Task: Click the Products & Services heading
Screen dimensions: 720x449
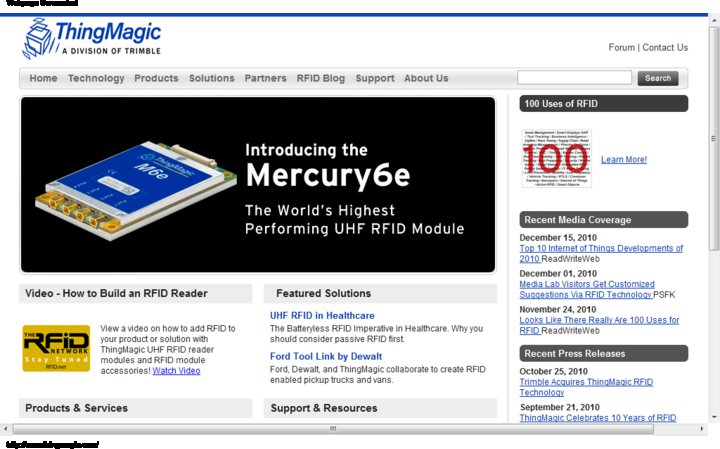Action: [135, 408]
